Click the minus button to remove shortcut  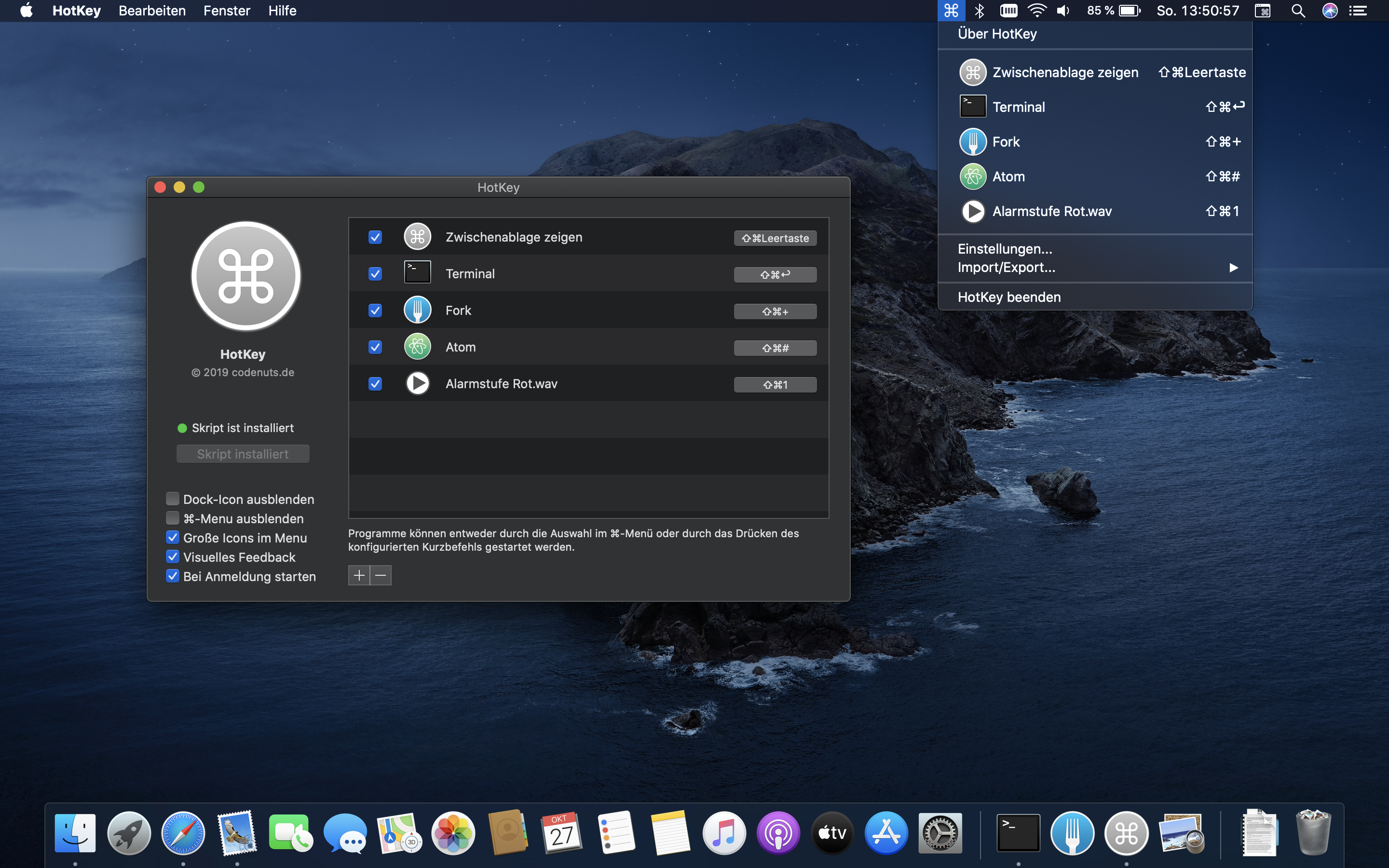381,575
